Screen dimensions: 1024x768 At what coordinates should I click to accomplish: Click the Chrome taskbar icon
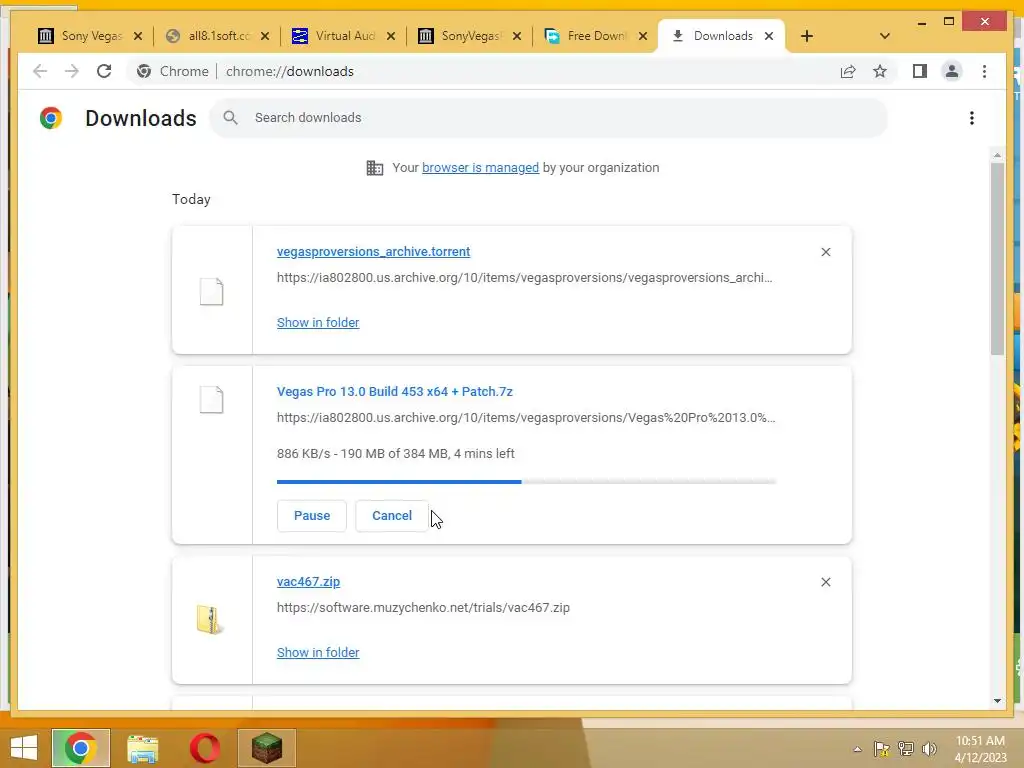click(x=81, y=748)
